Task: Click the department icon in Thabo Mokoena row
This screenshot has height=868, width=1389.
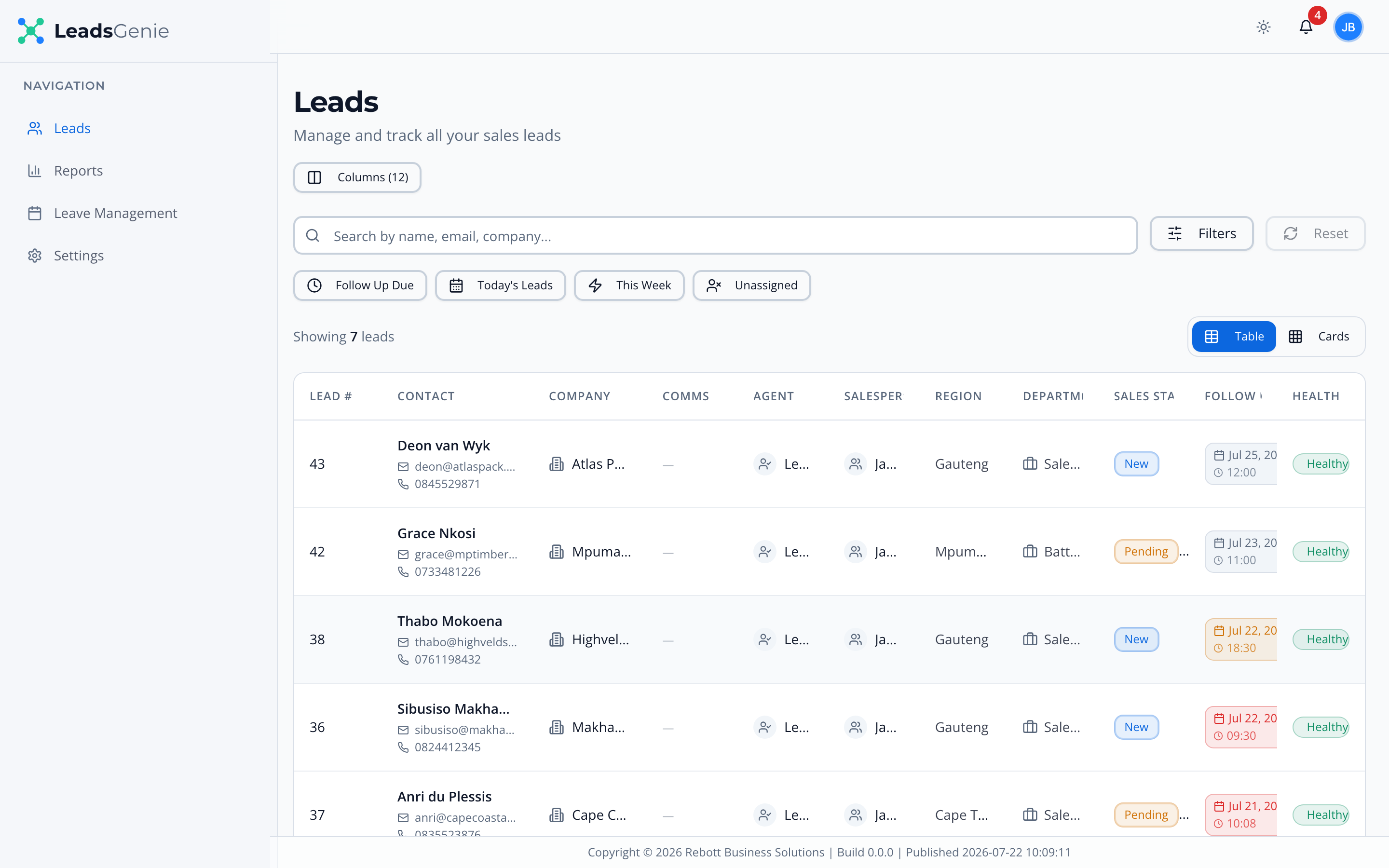Action: tap(1030, 639)
